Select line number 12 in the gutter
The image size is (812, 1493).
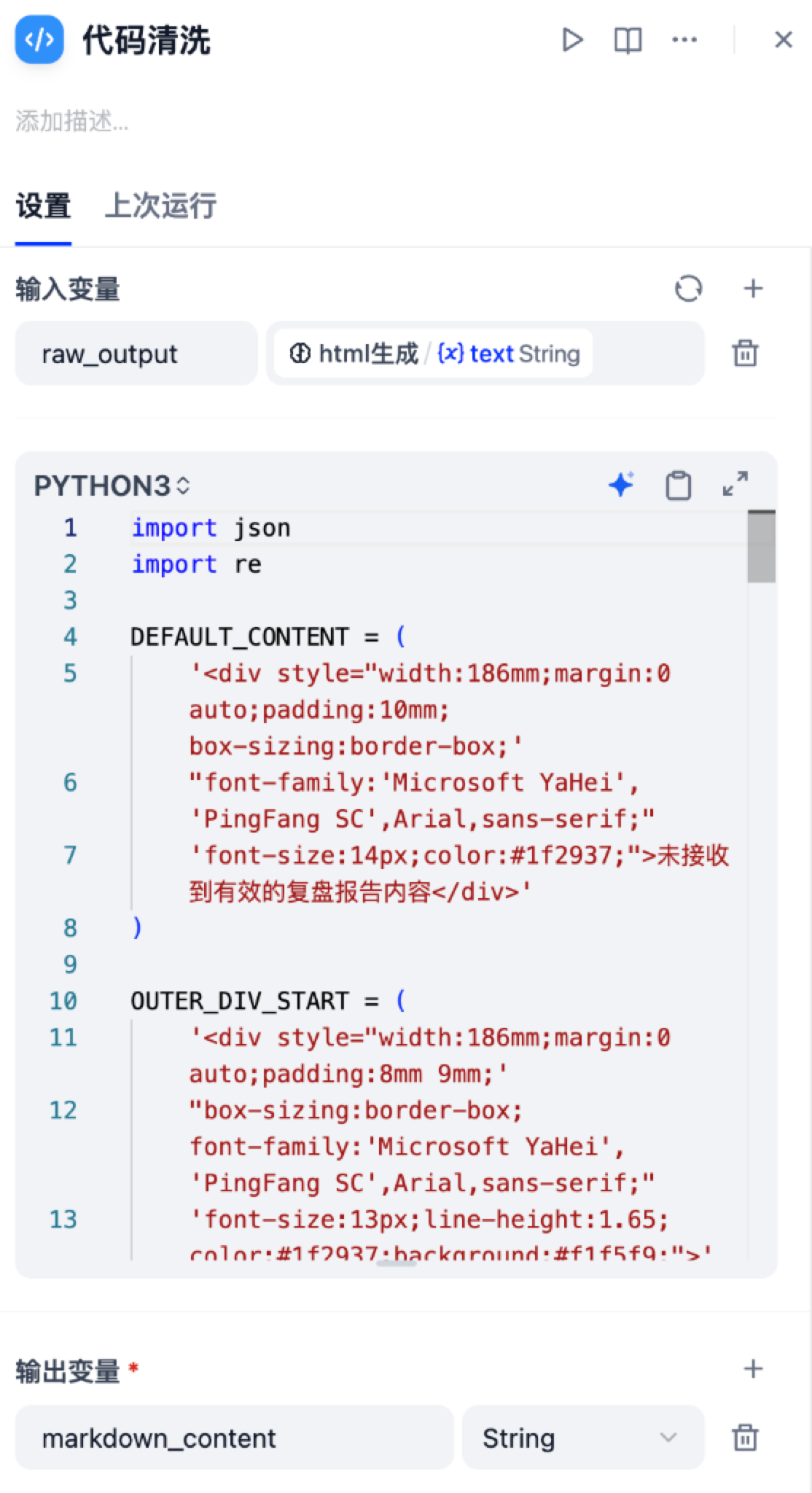tap(63, 1110)
